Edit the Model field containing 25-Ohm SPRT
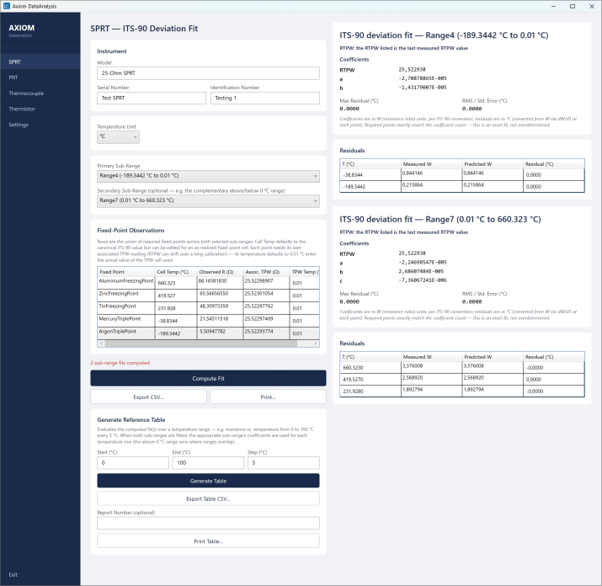602x586 pixels. 208,73
